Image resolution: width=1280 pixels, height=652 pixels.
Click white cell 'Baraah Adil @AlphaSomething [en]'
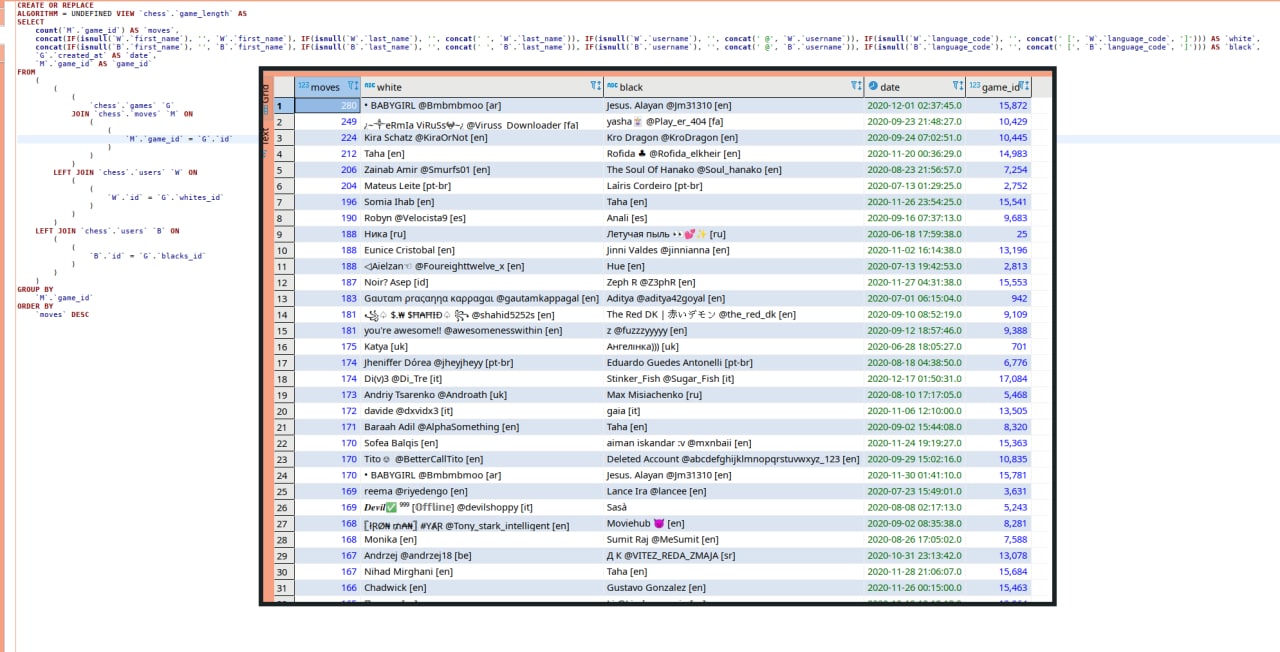click(482, 427)
